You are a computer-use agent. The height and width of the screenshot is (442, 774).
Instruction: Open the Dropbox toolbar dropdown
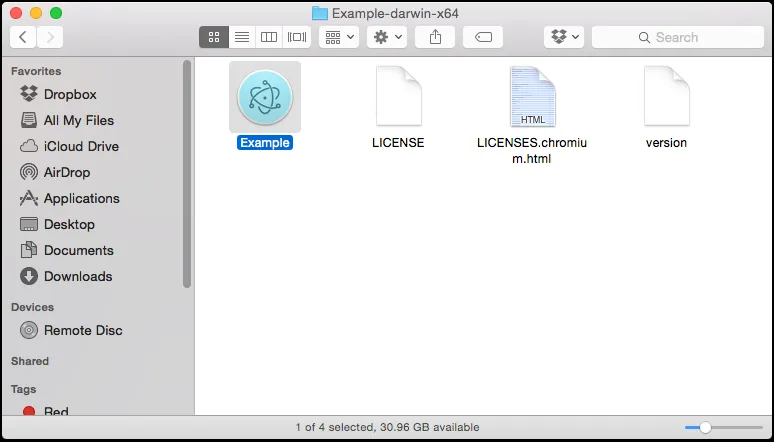(x=564, y=37)
